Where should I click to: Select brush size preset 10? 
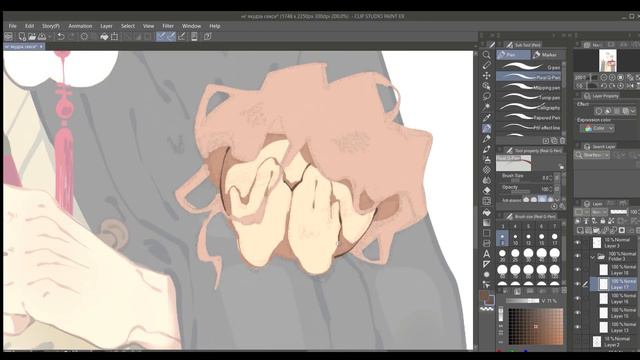(516, 237)
